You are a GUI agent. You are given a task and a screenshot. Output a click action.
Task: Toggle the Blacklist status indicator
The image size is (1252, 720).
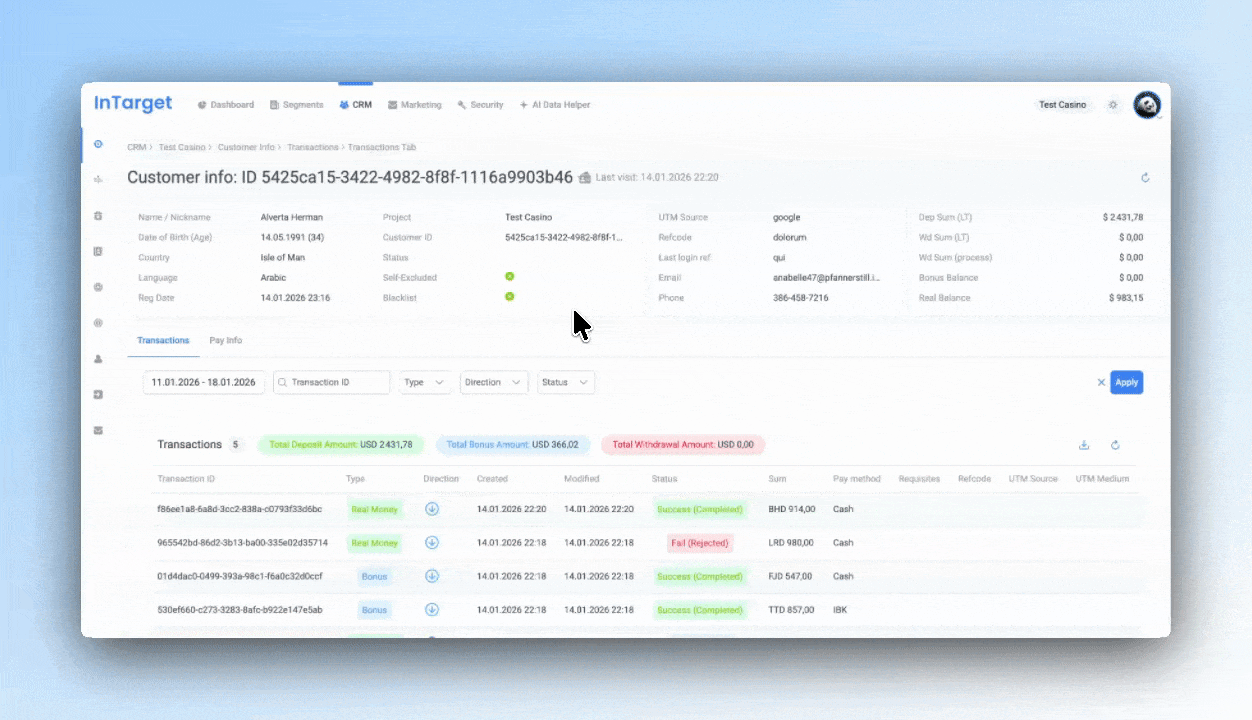[x=509, y=297]
